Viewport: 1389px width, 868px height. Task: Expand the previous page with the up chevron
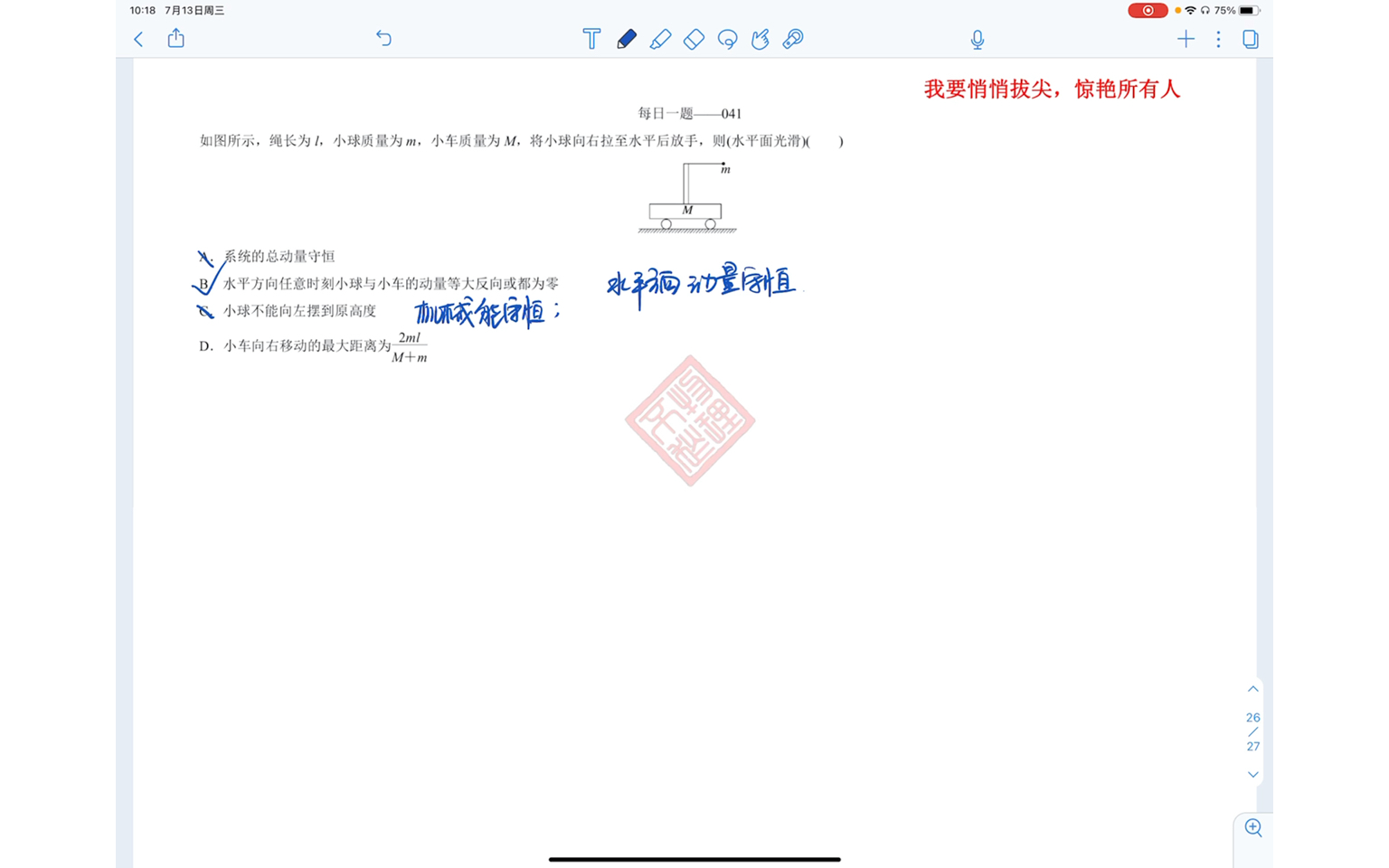point(1252,688)
